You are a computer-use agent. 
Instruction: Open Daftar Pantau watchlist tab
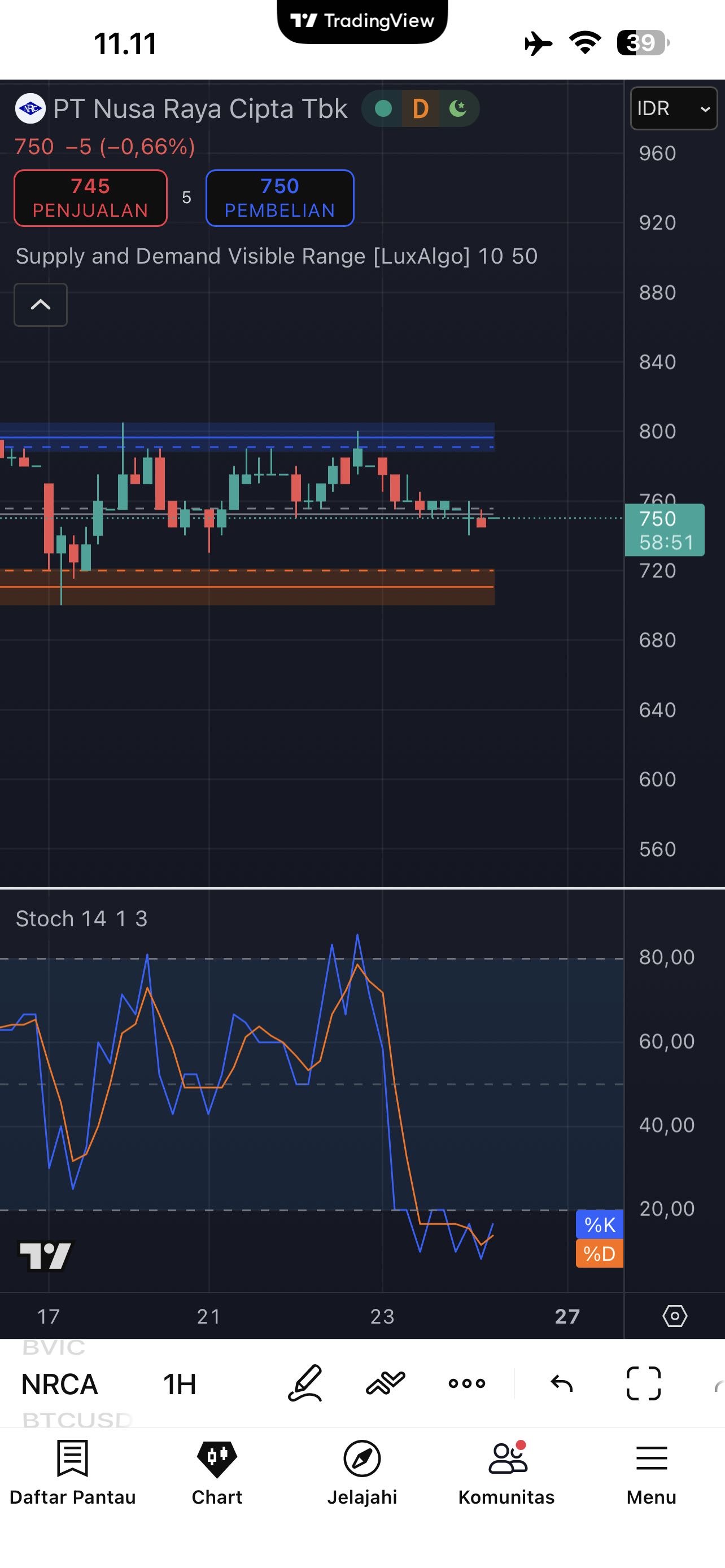72,1473
